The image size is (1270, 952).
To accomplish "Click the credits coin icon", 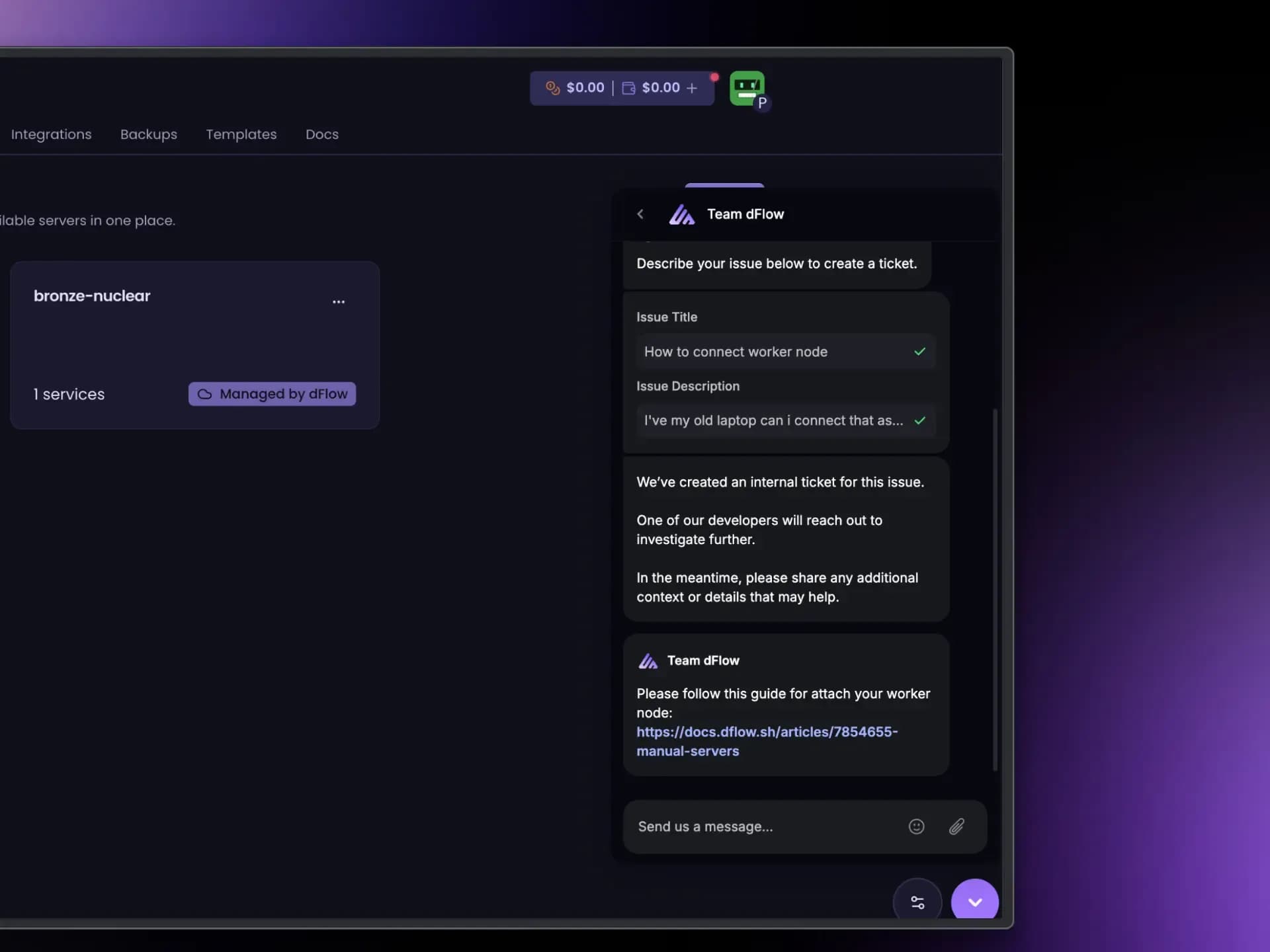I will 552,88.
